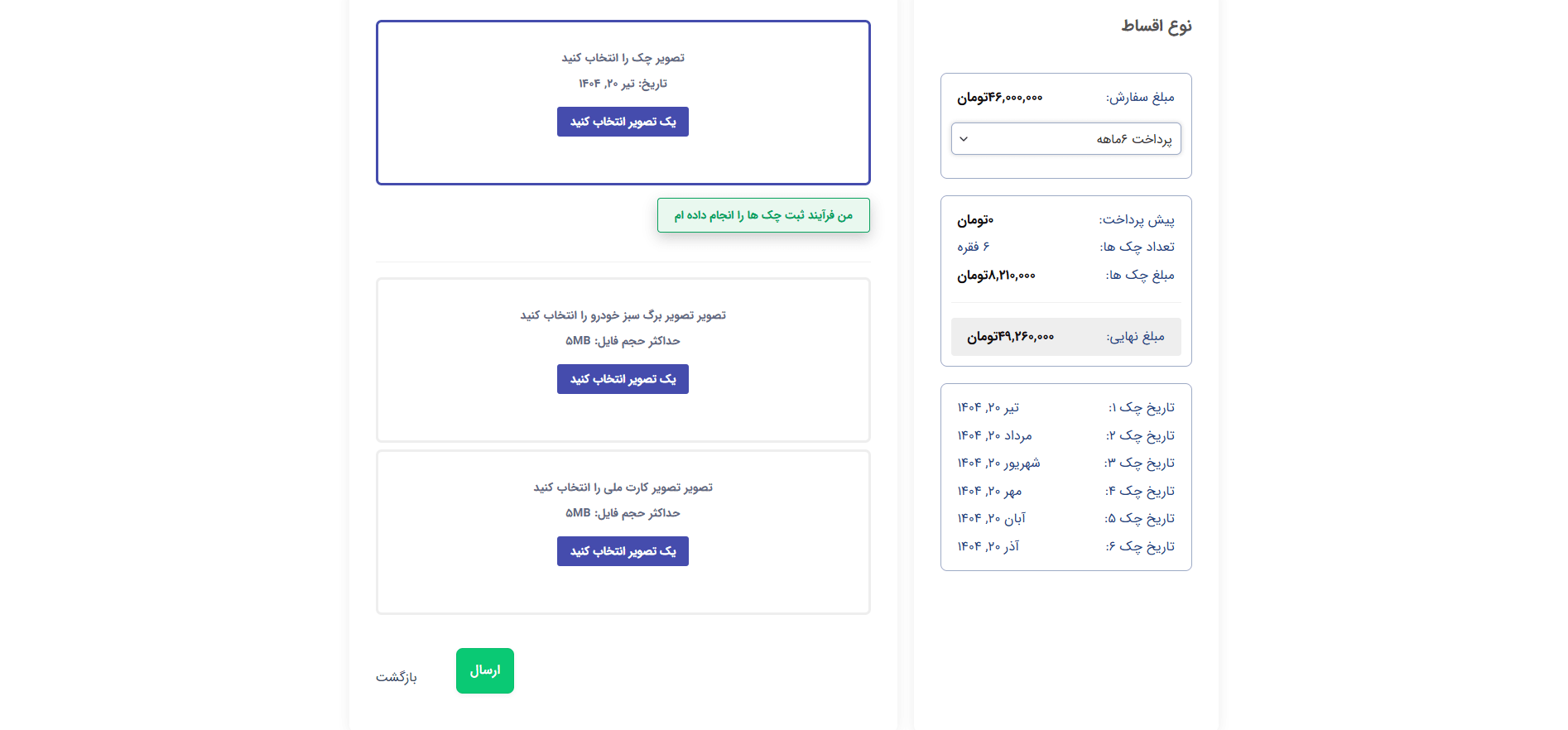Click the second check date, مرداد ۲۰
1568x730 pixels.
[x=994, y=435]
